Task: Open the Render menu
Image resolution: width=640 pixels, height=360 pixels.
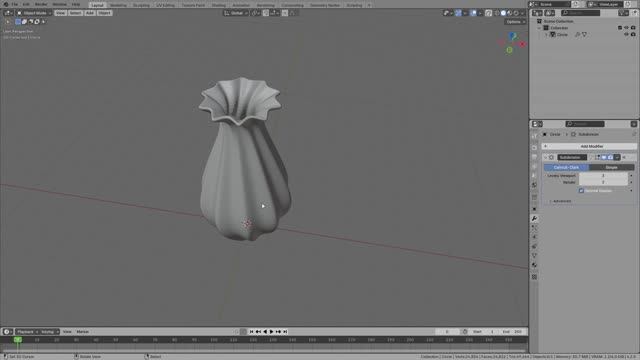Action: (x=41, y=4)
